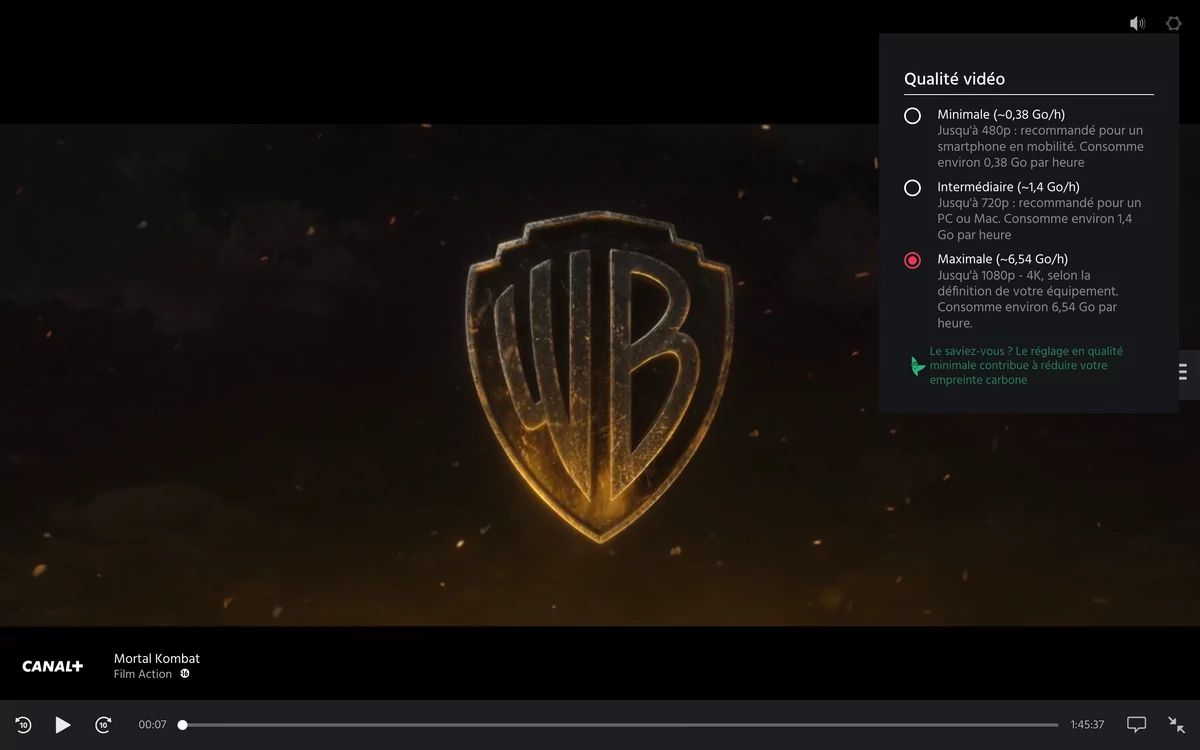Screen dimensions: 1200x750
Task: Seek along the playback progress bar
Action: click(x=620, y=725)
